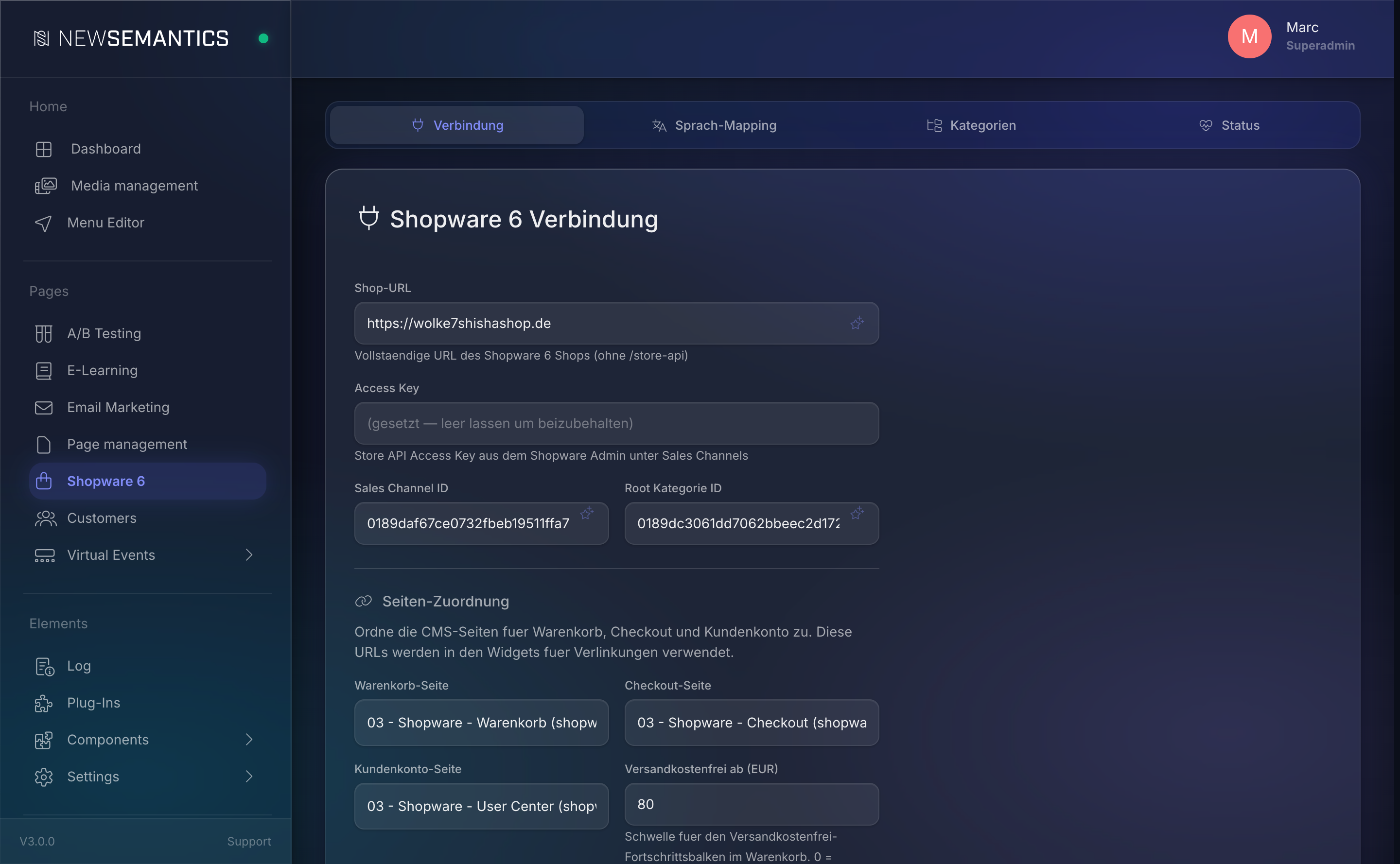Click the Page management document icon
Image resolution: width=1400 pixels, height=864 pixels.
(43, 445)
